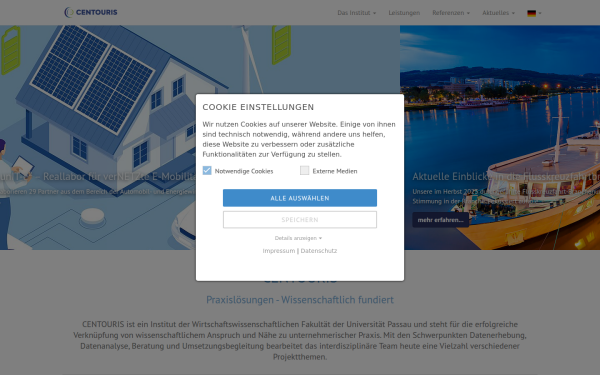Open the Impressum link
The height and width of the screenshot is (375, 600).
[279, 251]
